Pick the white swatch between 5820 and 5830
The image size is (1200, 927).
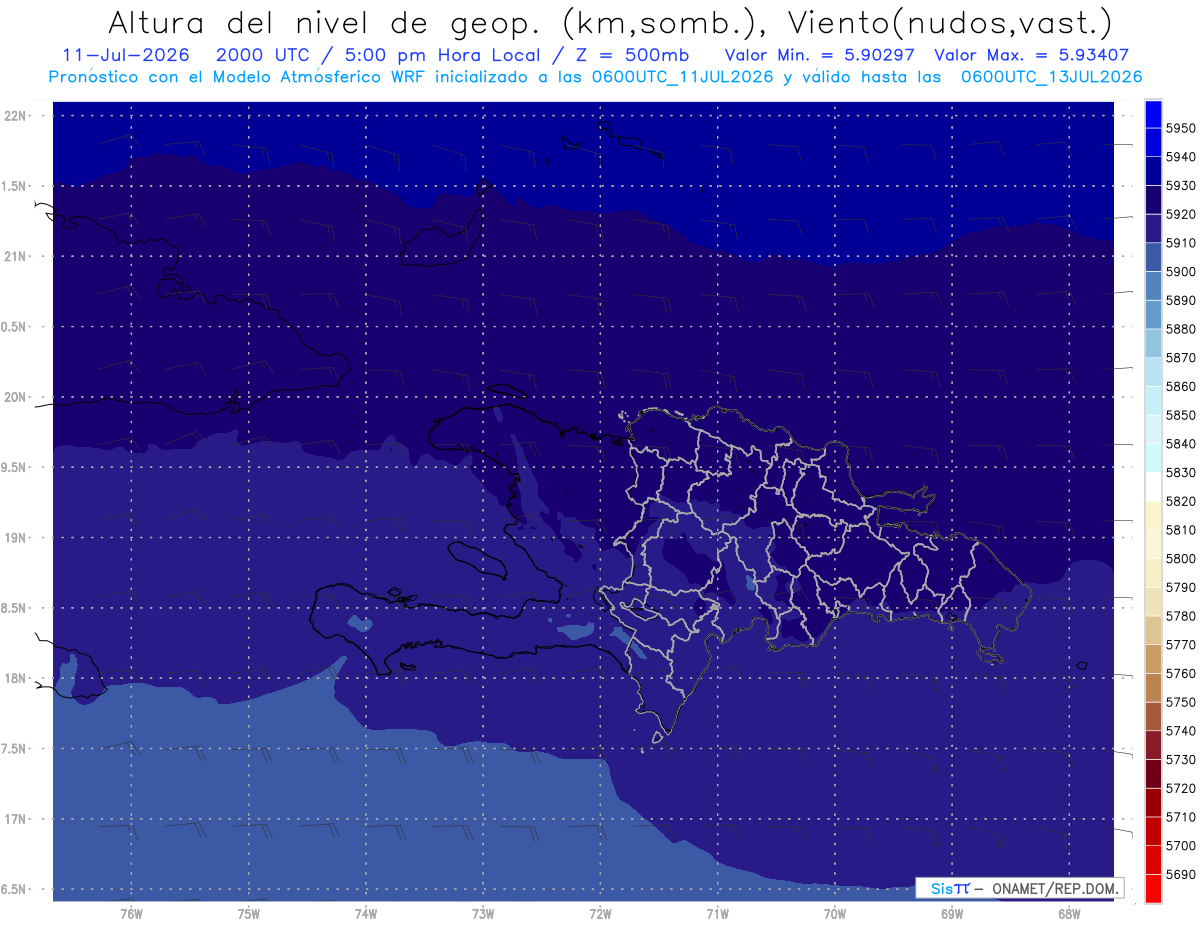(x=1152, y=487)
